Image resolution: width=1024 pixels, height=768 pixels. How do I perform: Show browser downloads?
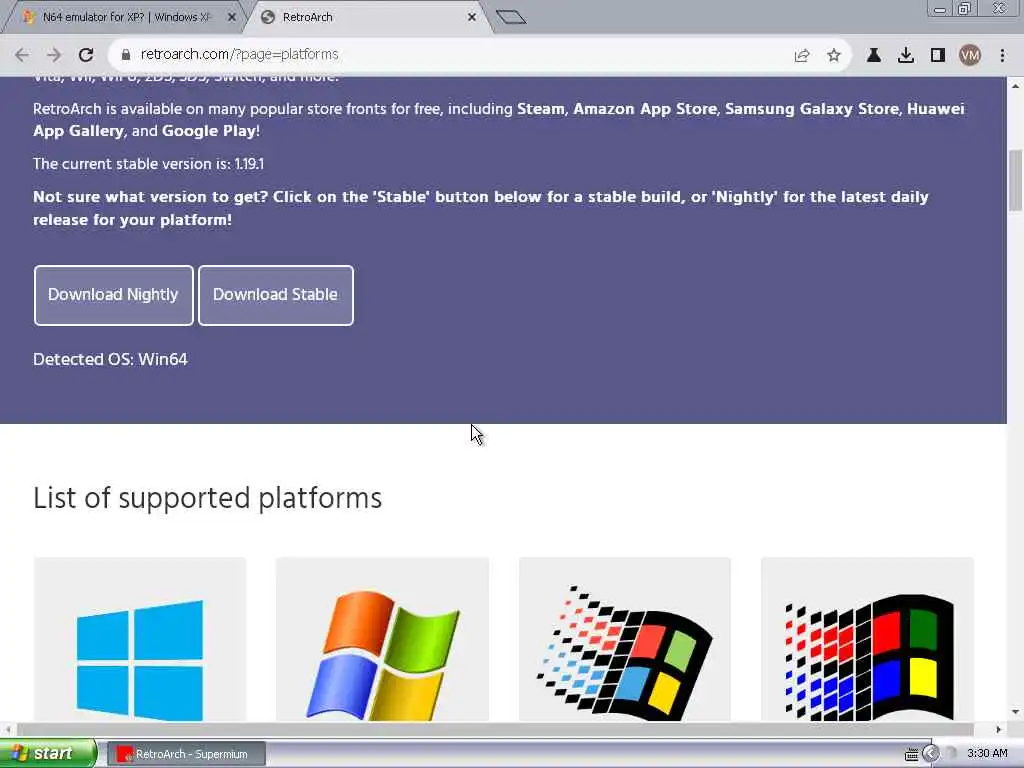906,56
